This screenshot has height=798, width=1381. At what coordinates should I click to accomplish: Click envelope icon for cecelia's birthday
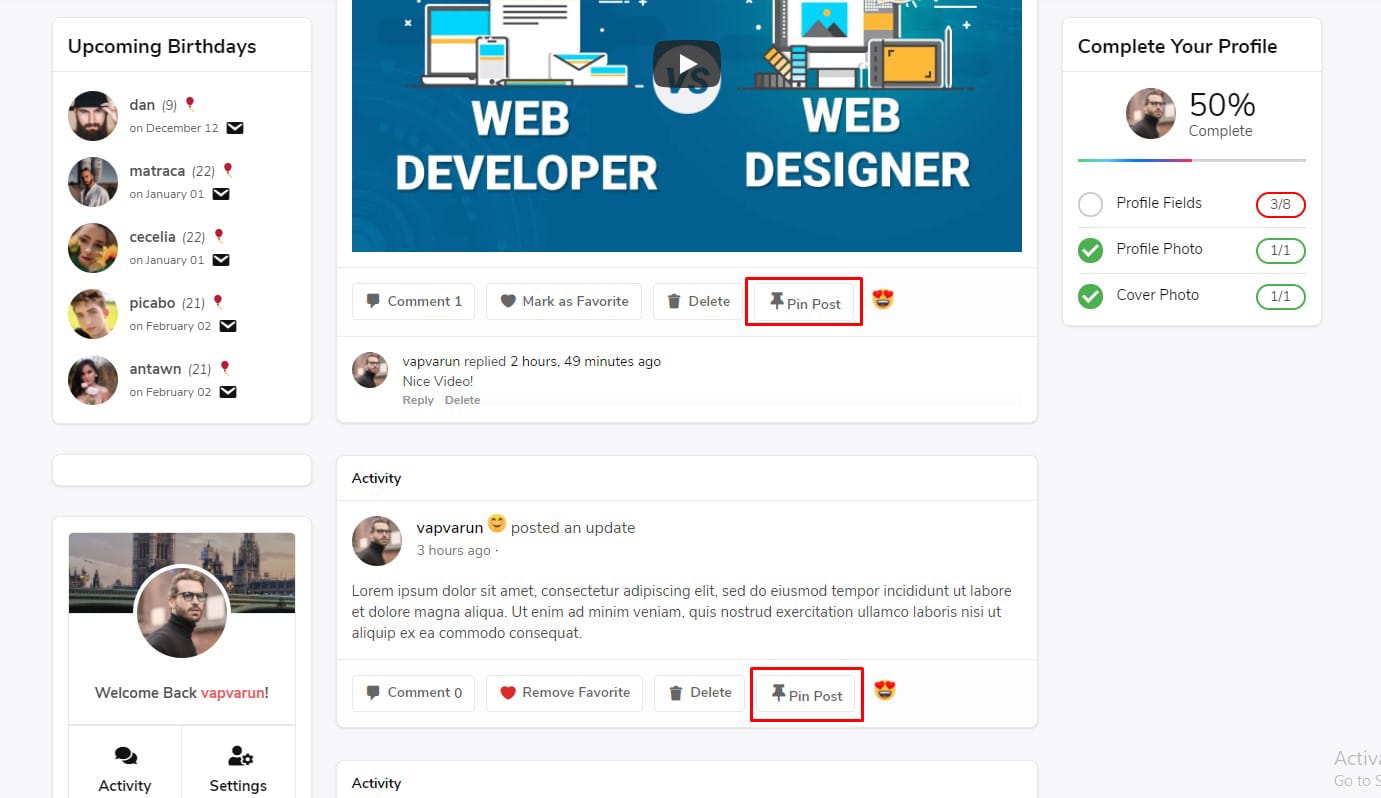pos(221,260)
